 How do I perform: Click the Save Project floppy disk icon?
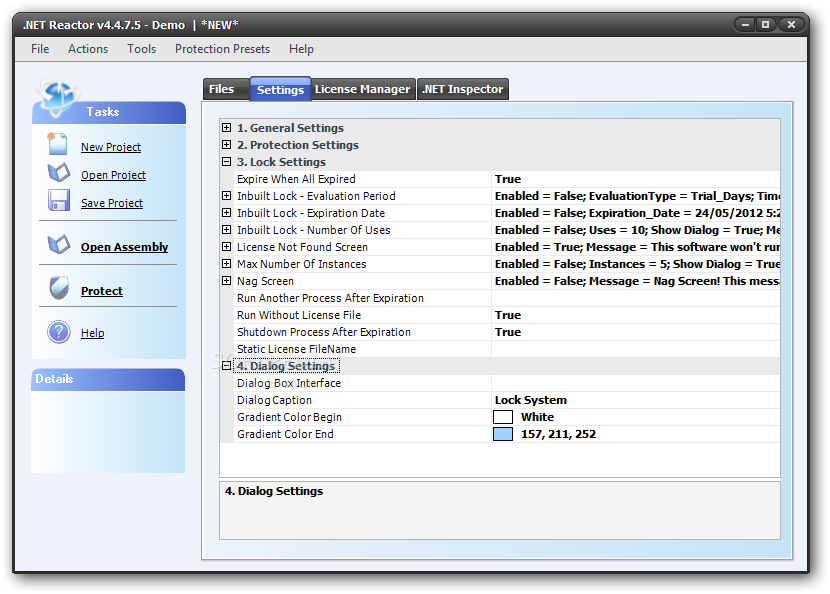58,201
